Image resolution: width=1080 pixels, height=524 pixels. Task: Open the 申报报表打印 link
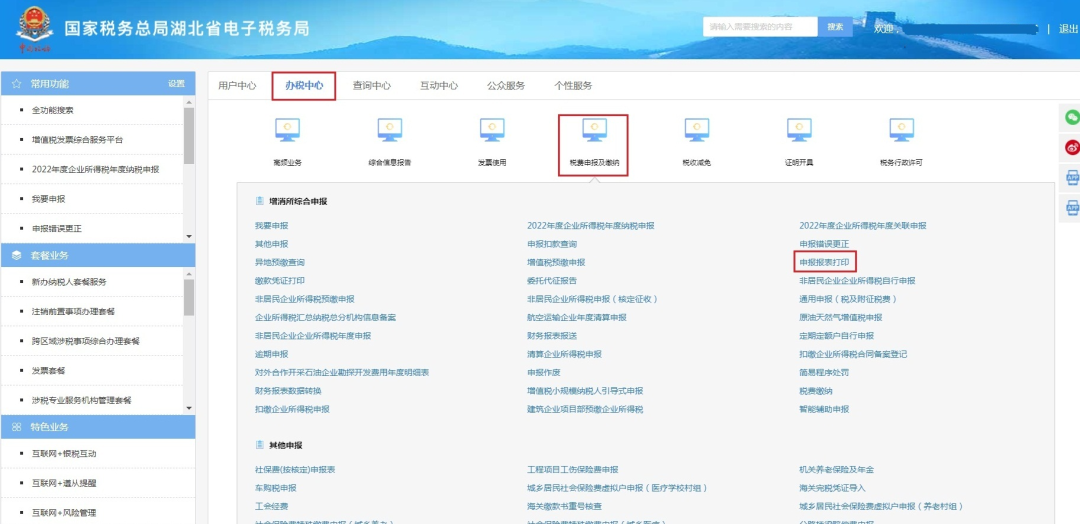point(825,262)
